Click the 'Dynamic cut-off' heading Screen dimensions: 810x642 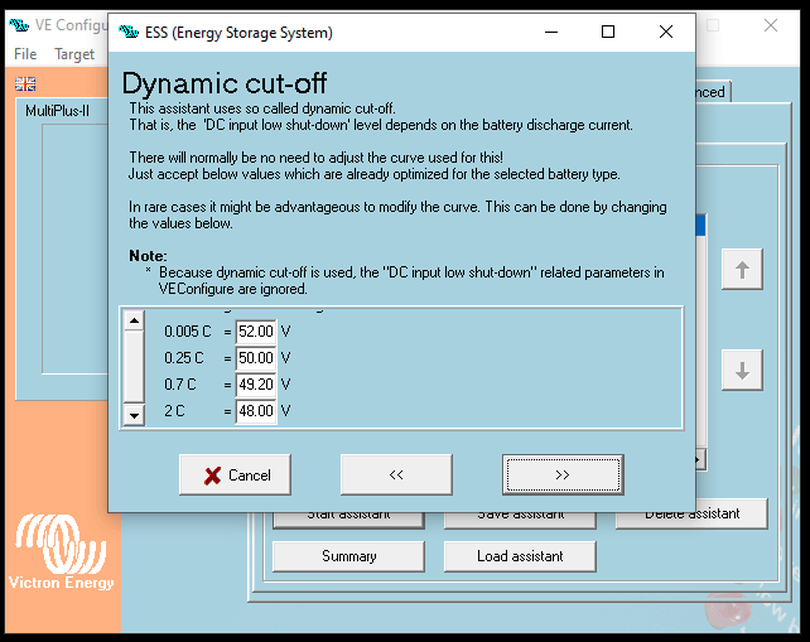225,83
